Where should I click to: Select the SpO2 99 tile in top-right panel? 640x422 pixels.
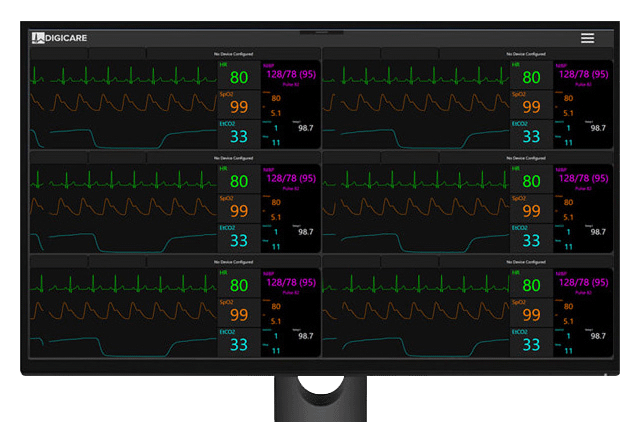531,104
